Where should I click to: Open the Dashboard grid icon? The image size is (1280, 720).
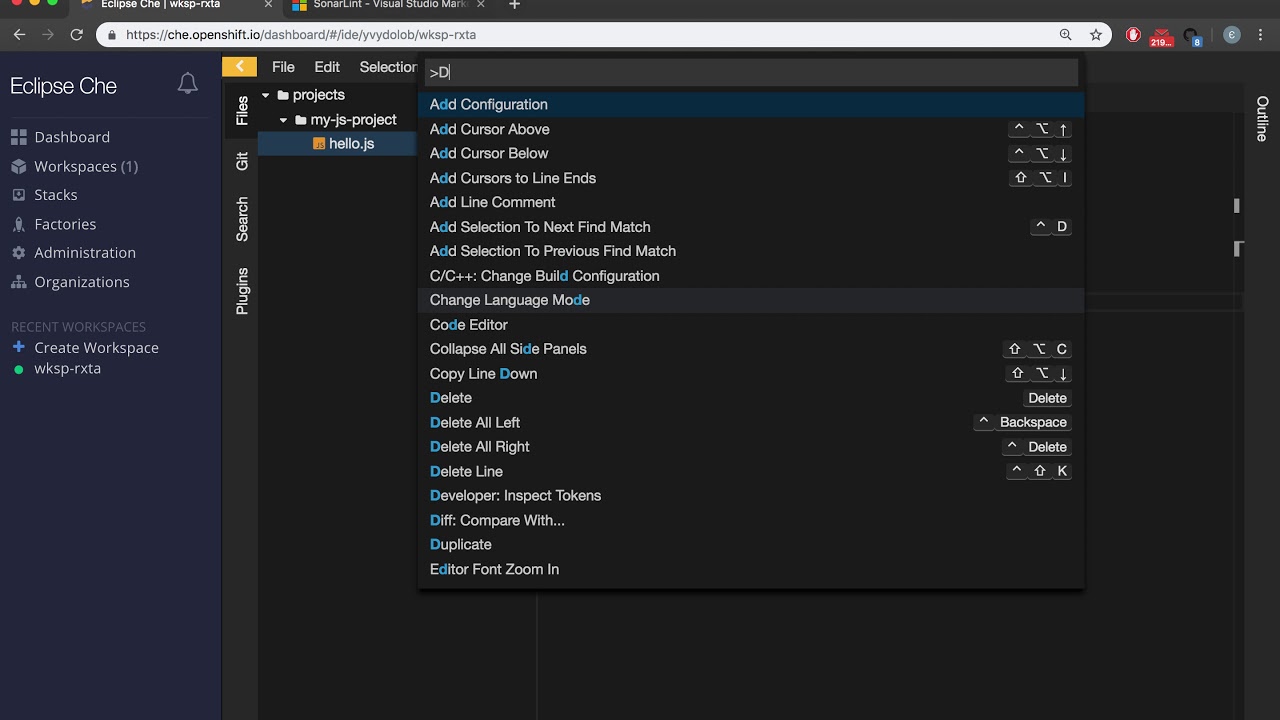[x=18, y=137]
